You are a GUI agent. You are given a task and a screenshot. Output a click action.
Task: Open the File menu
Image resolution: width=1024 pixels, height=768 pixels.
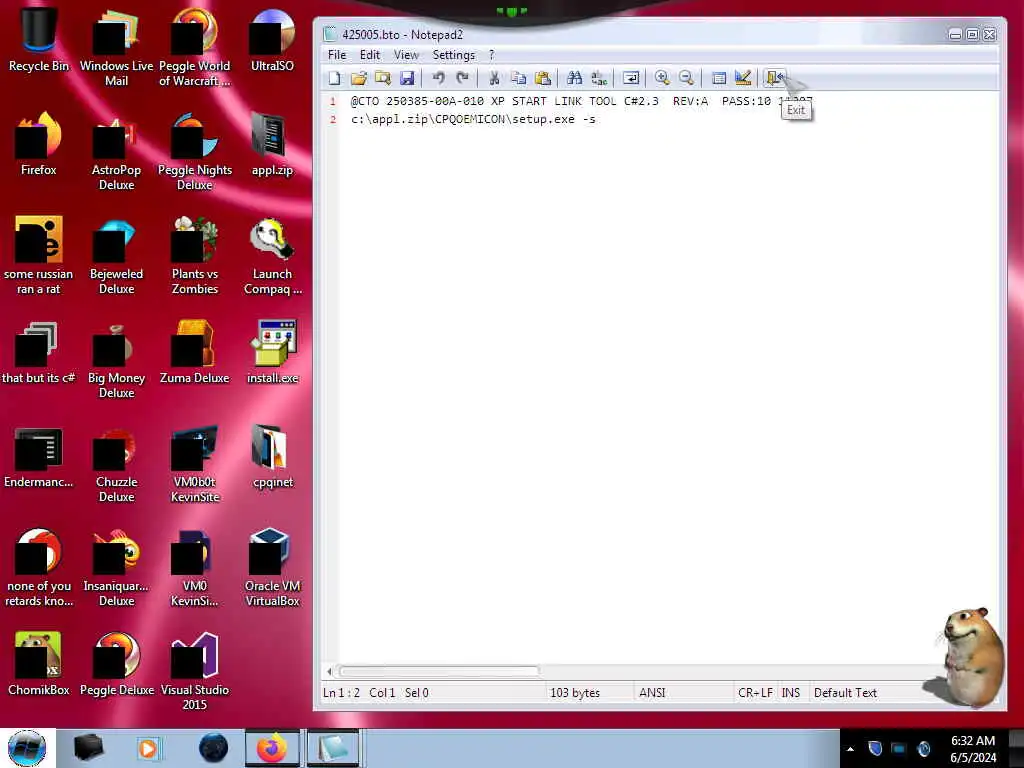point(337,55)
